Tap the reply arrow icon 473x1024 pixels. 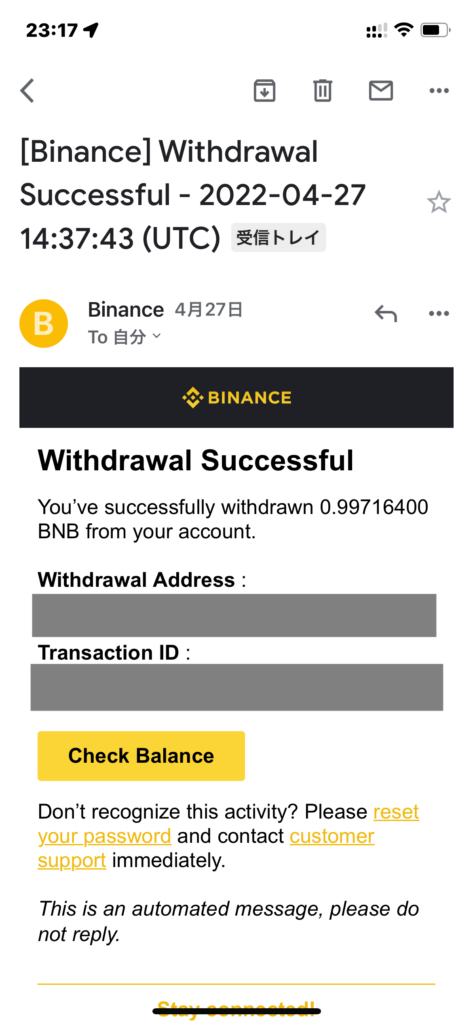click(385, 313)
